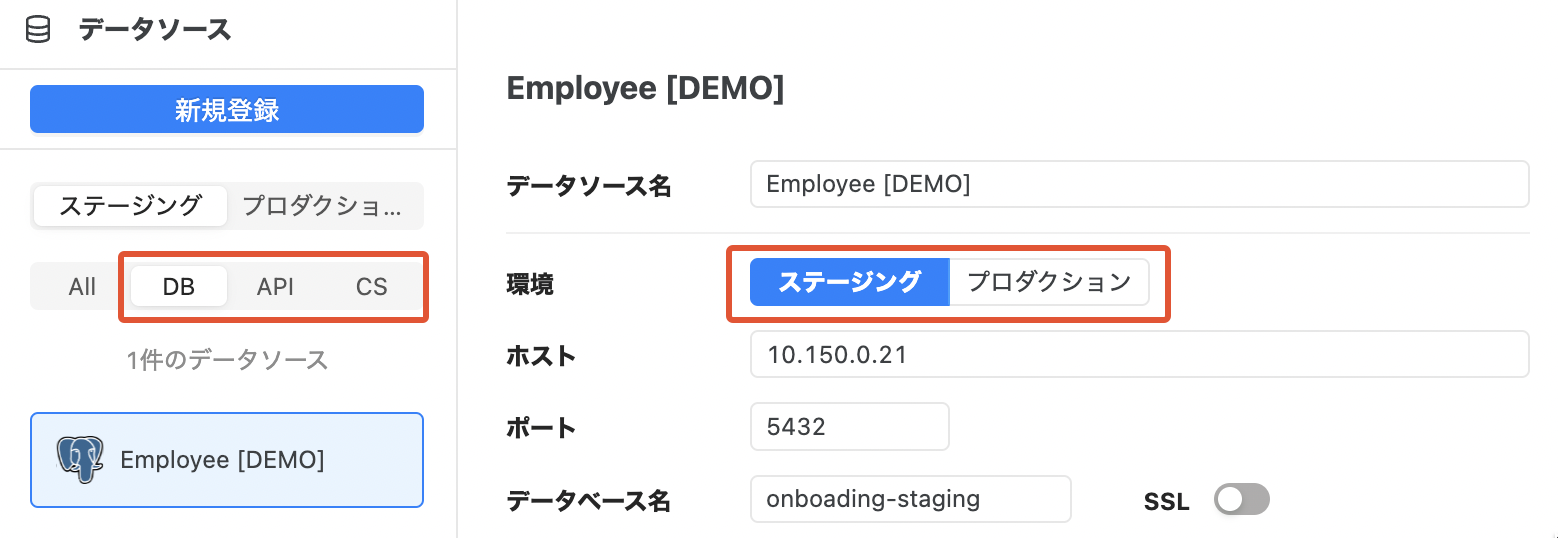The image size is (1558, 538).
Task: Select the All type filter
Action: [x=82, y=287]
